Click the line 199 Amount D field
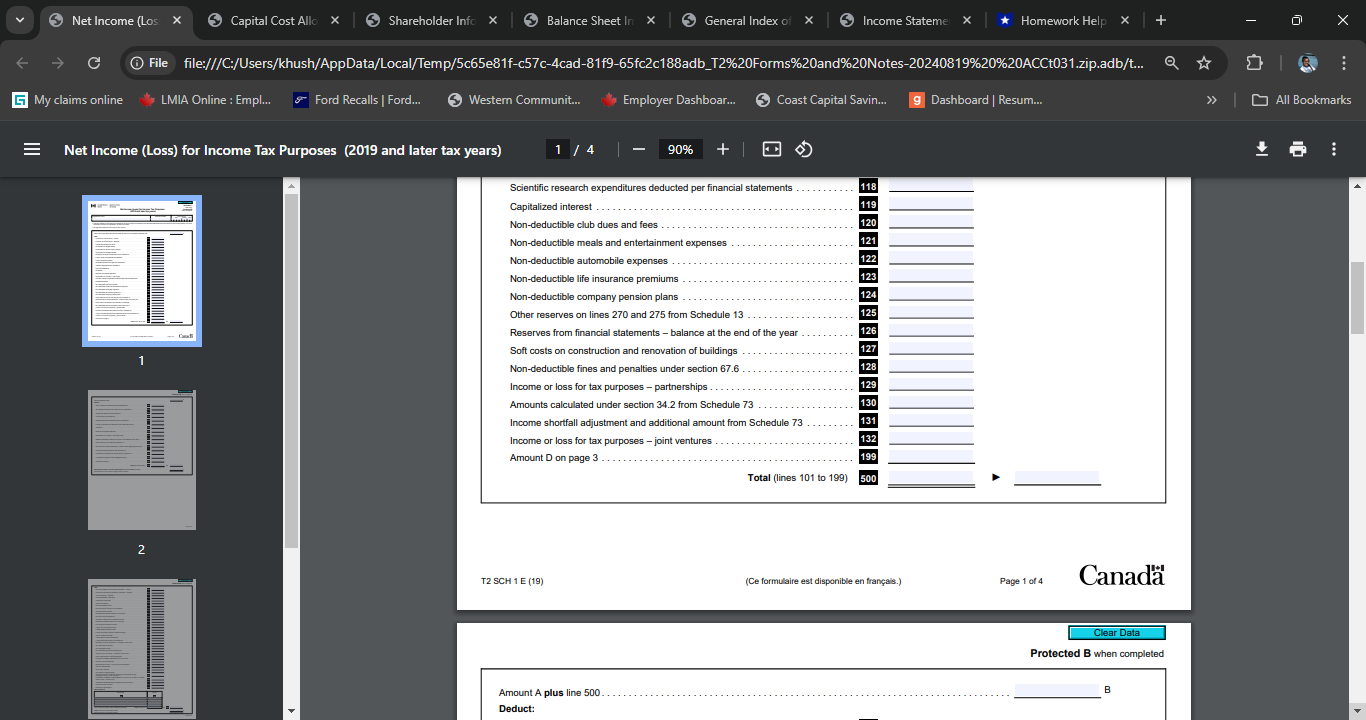The image size is (1366, 720). [x=931, y=456]
